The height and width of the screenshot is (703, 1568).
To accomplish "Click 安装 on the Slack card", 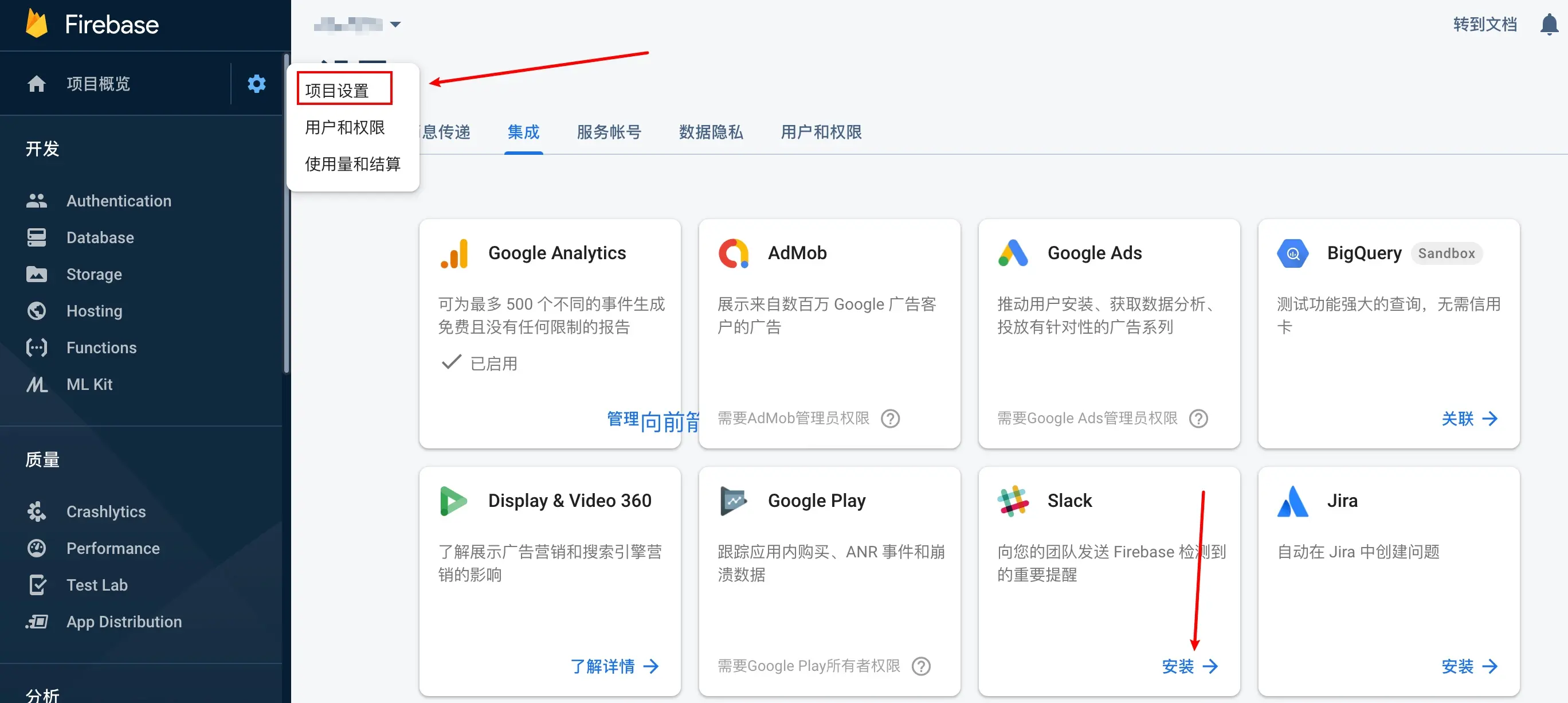I will pyautogui.click(x=1189, y=666).
